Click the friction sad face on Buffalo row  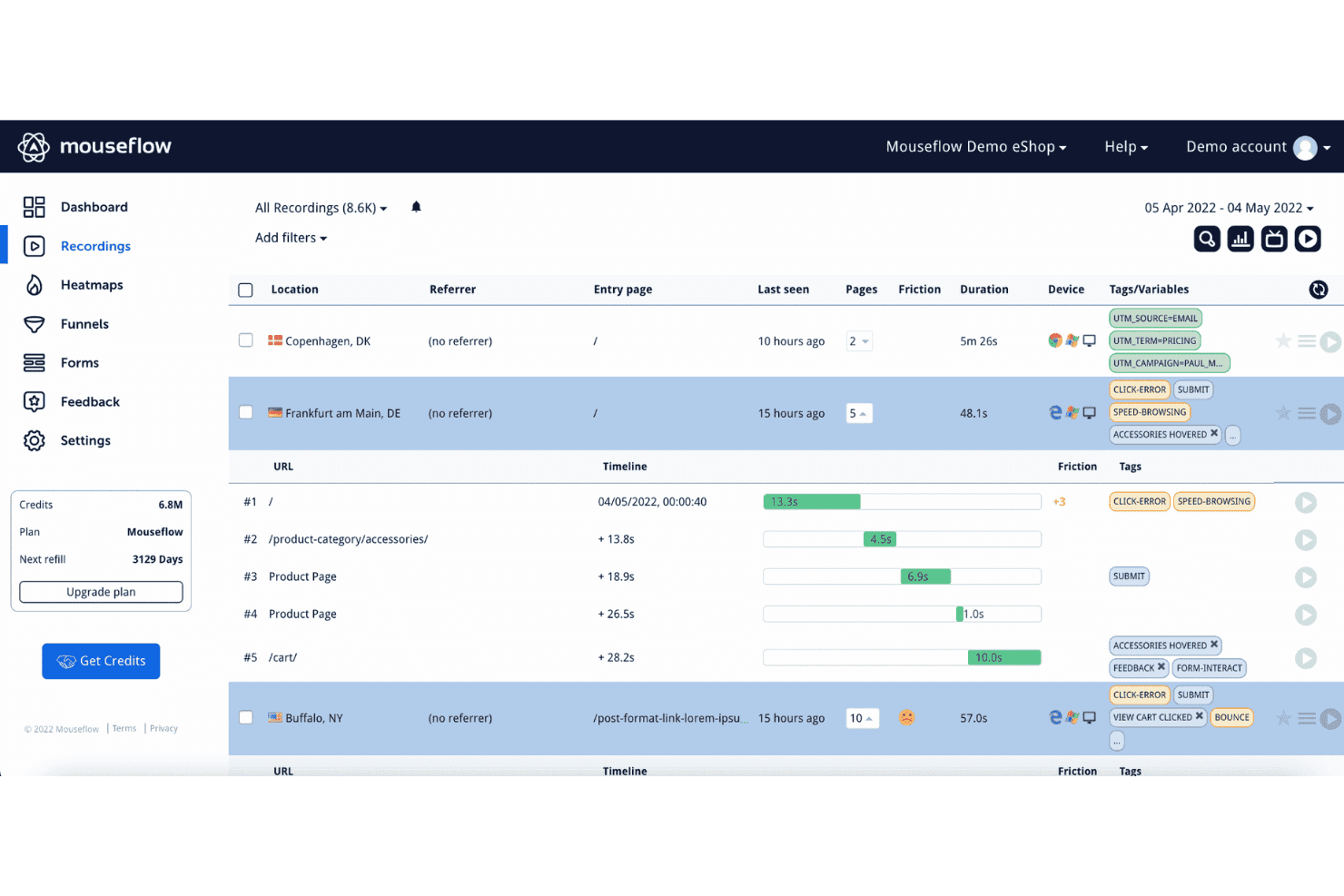pos(906,717)
